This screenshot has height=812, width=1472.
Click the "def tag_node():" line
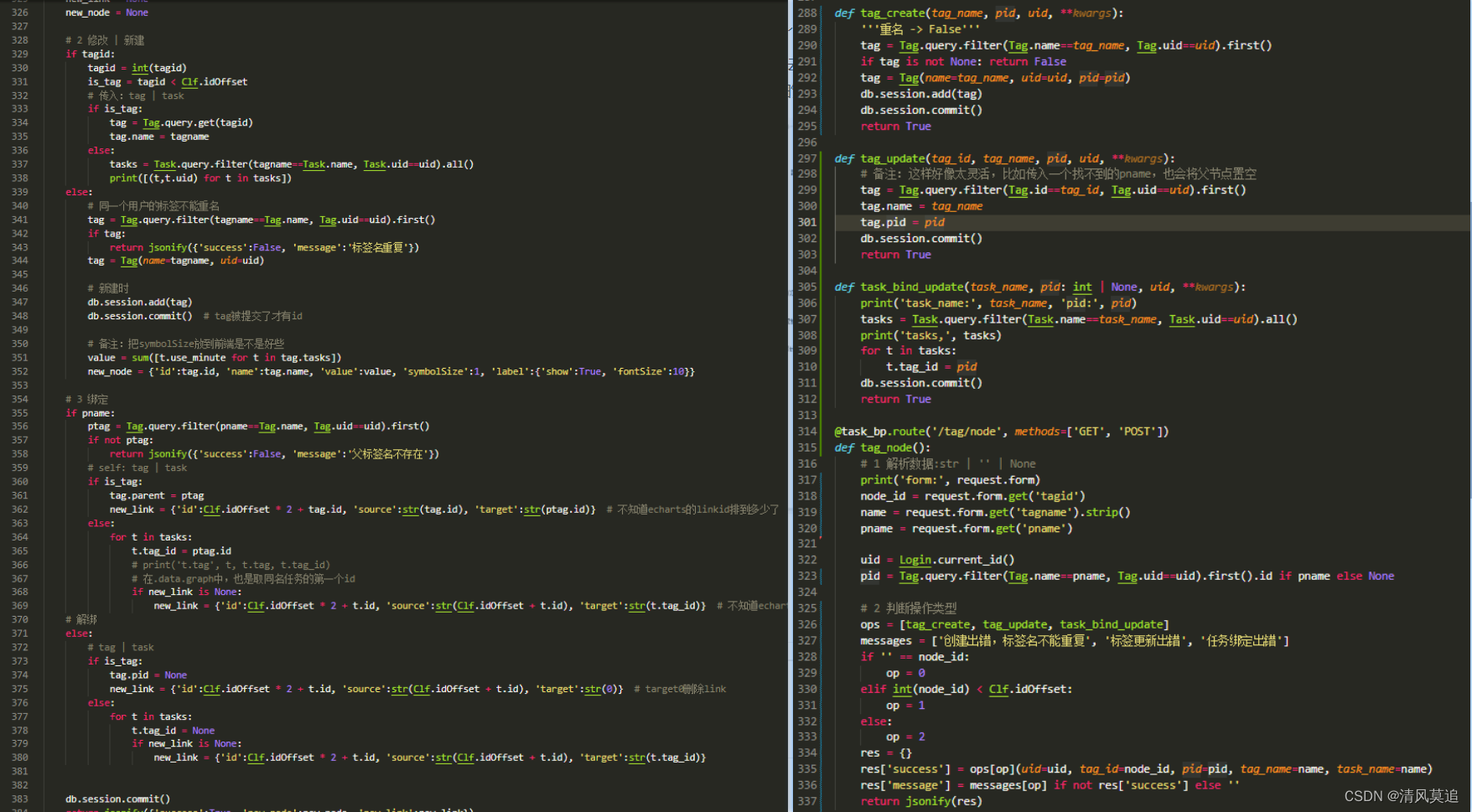(882, 447)
